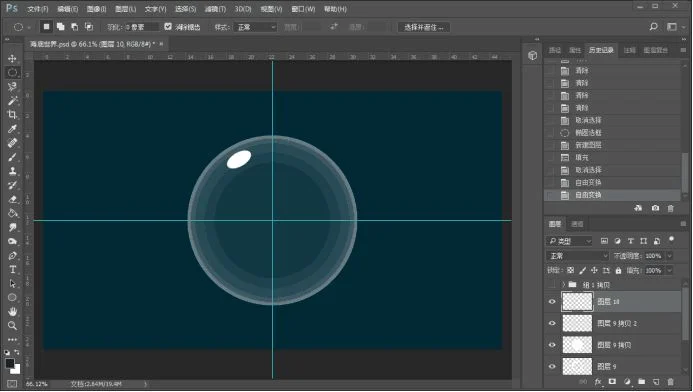Create a new layer icon

[656, 382]
